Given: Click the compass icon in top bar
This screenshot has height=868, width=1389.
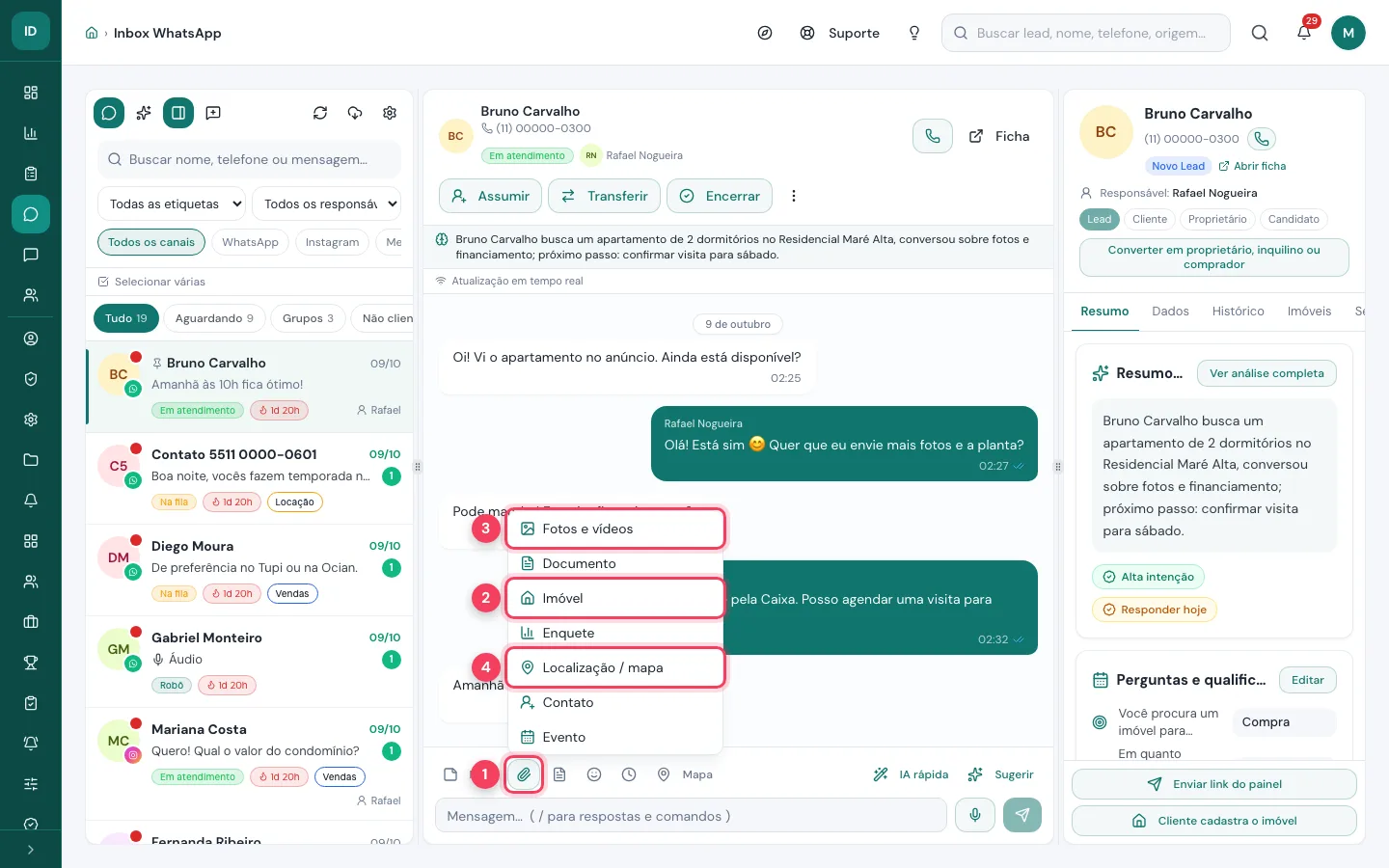Looking at the screenshot, I should [x=765, y=33].
